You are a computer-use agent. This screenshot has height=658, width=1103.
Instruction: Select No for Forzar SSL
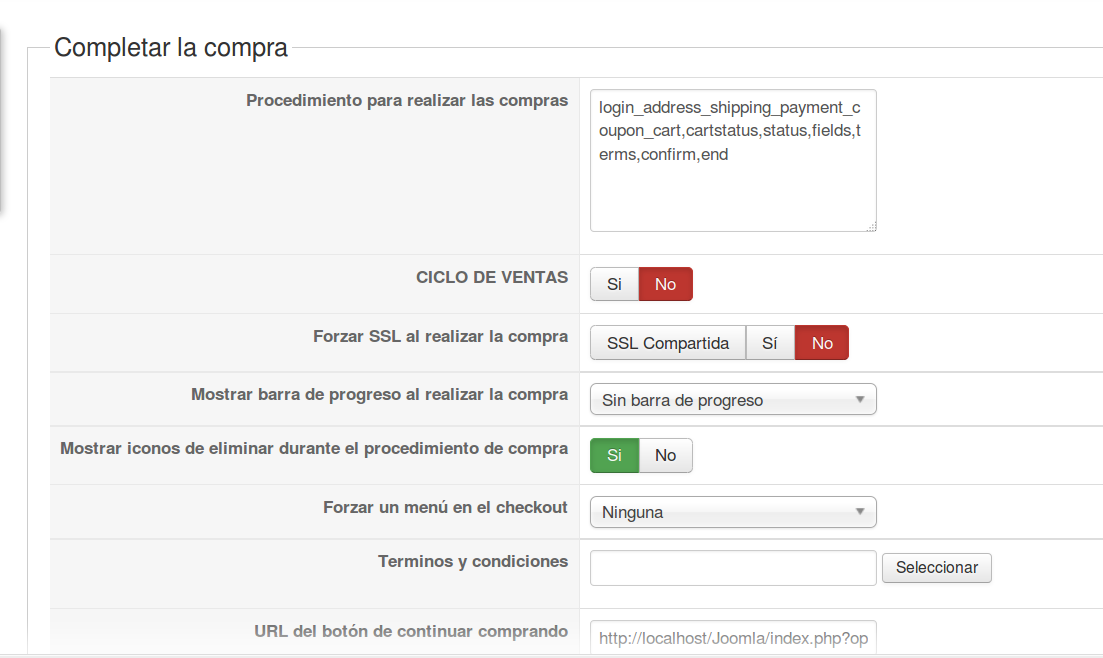(822, 343)
